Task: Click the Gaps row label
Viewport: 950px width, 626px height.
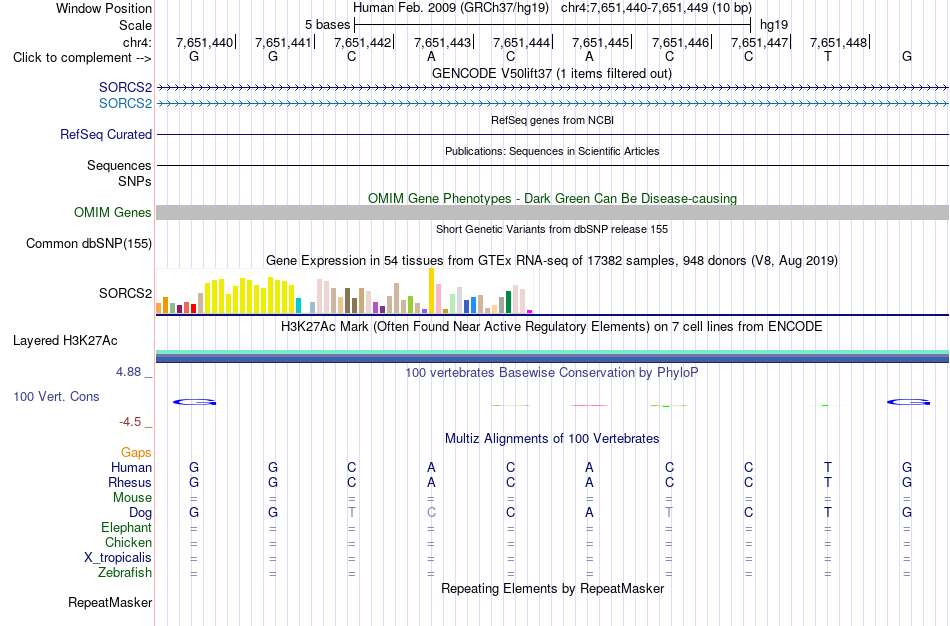Action: [x=136, y=453]
